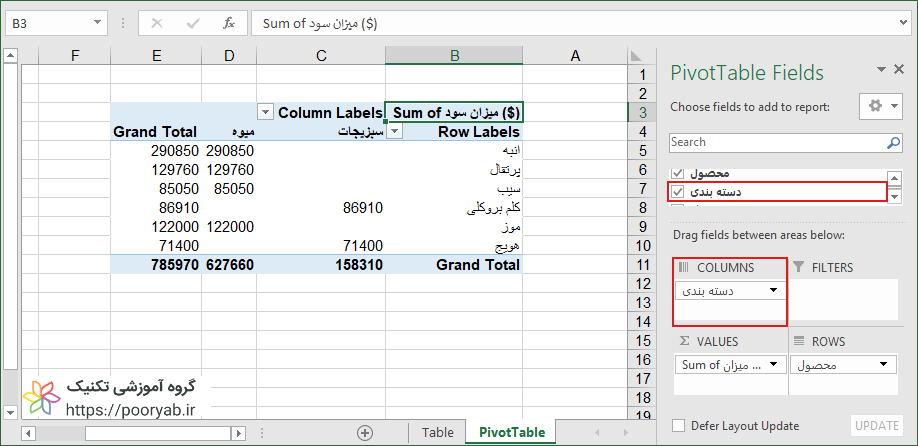
Task: Uncheck the محصول field checkbox
Action: point(678,173)
